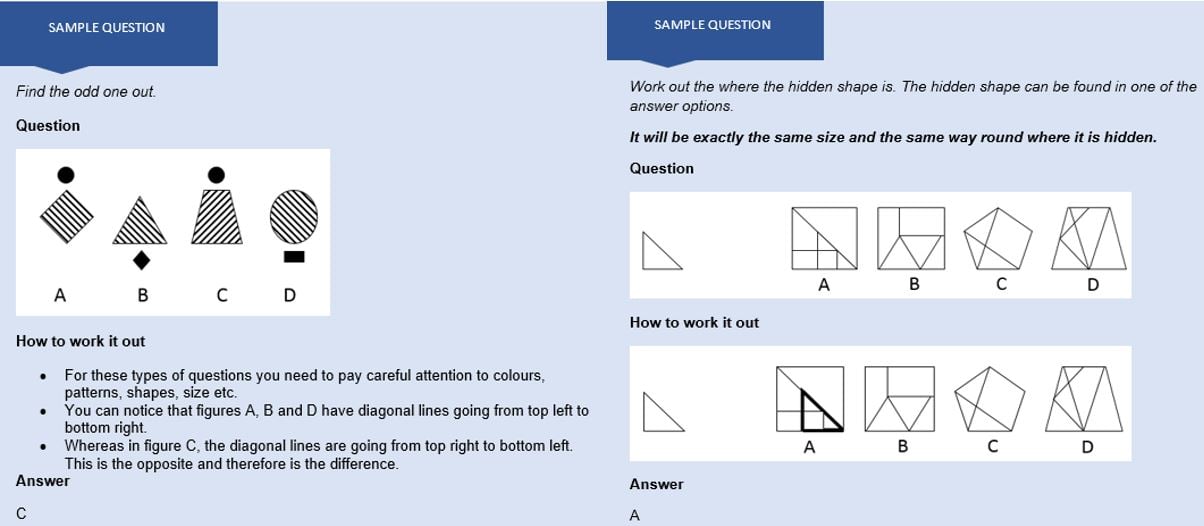The image size is (1204, 526).
Task: Click the bold italic "exactly the same size" sentence
Action: point(892,137)
